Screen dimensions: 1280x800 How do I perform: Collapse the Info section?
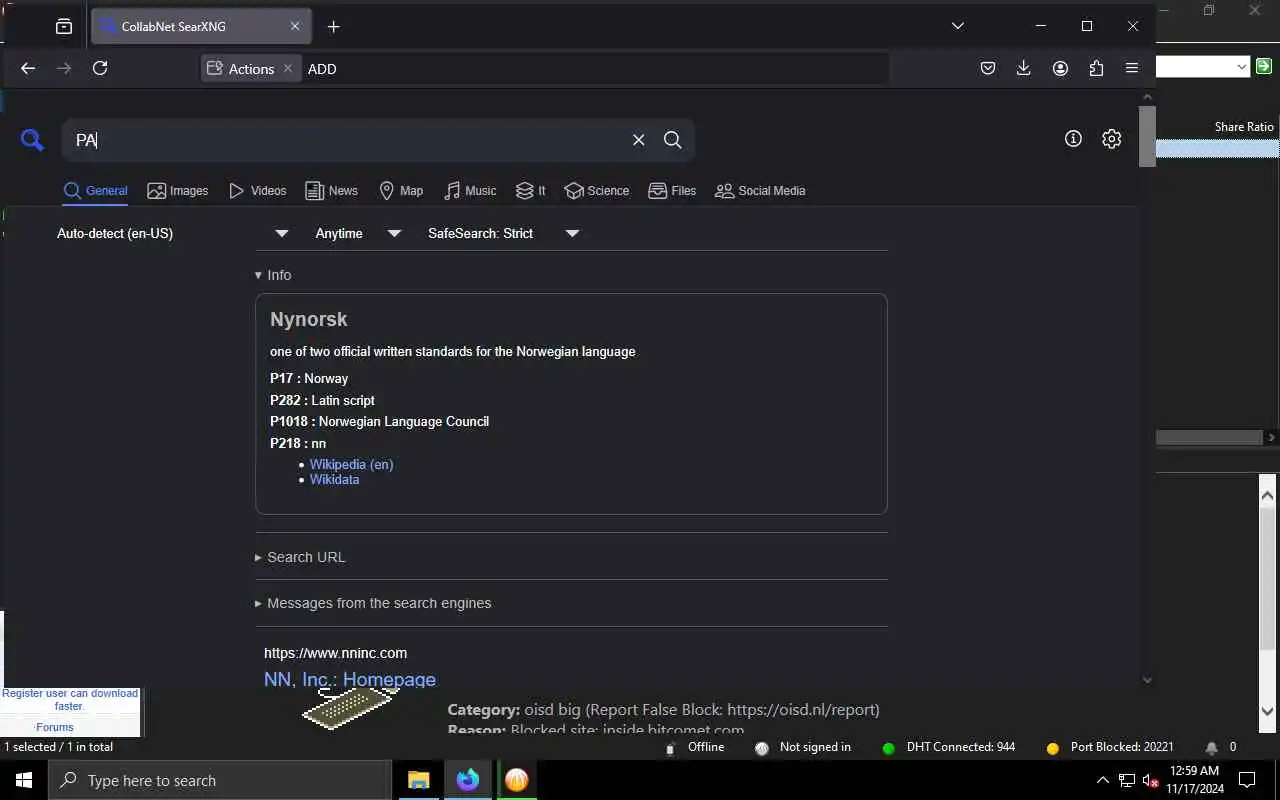[x=273, y=275]
